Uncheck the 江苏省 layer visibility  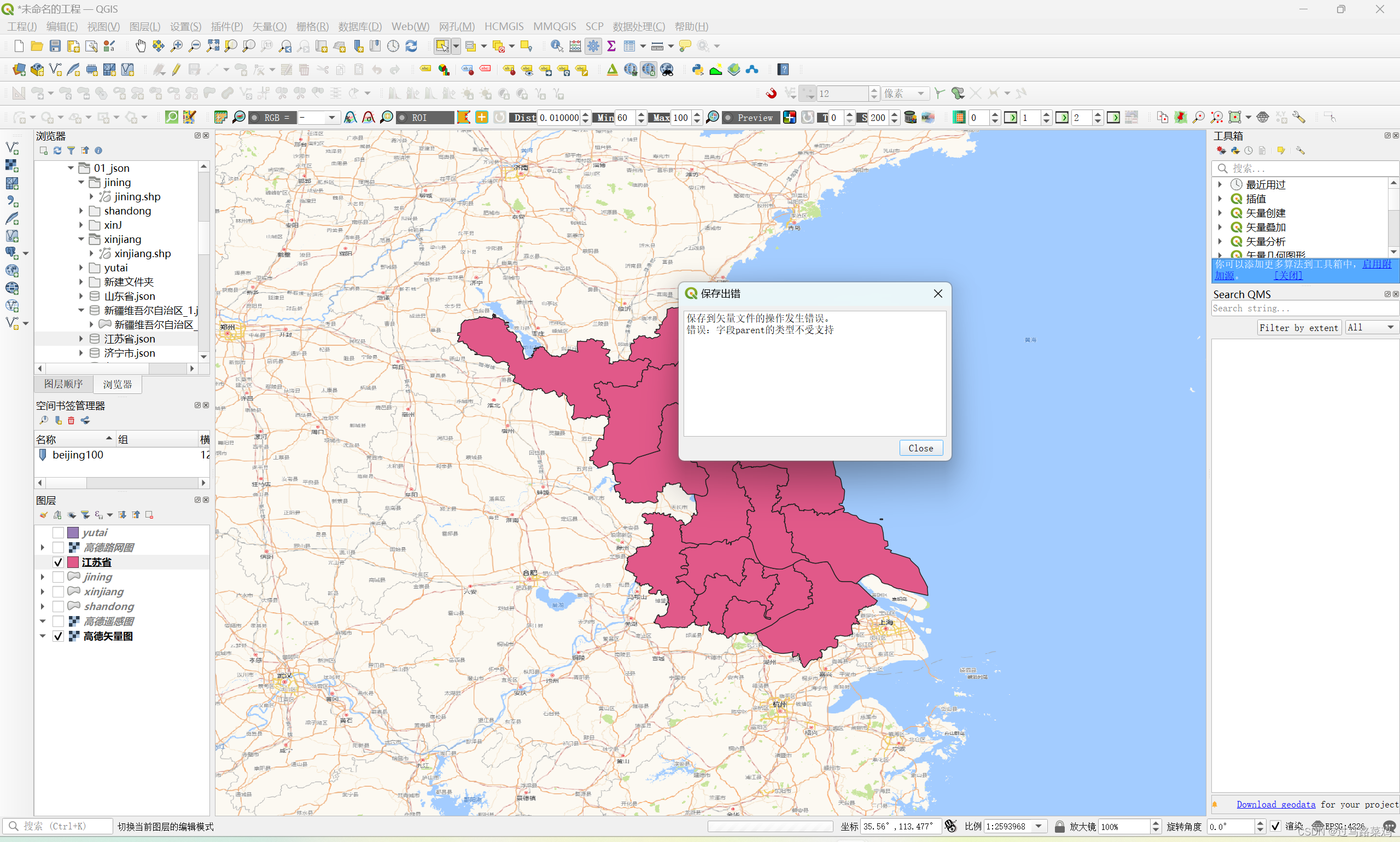pyautogui.click(x=58, y=562)
